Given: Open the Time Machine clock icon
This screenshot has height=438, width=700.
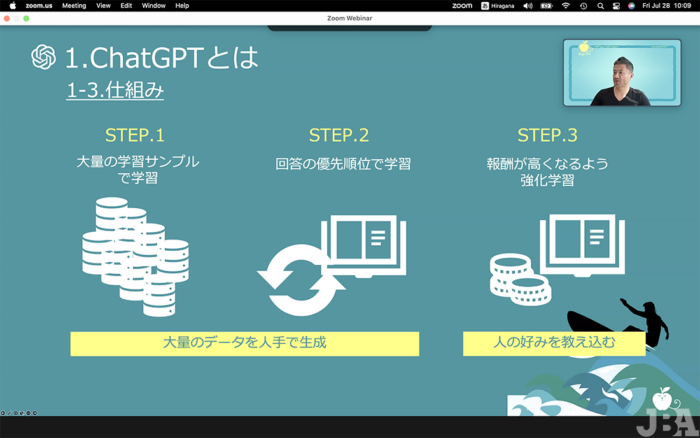Looking at the screenshot, I should pyautogui.click(x=583, y=6).
